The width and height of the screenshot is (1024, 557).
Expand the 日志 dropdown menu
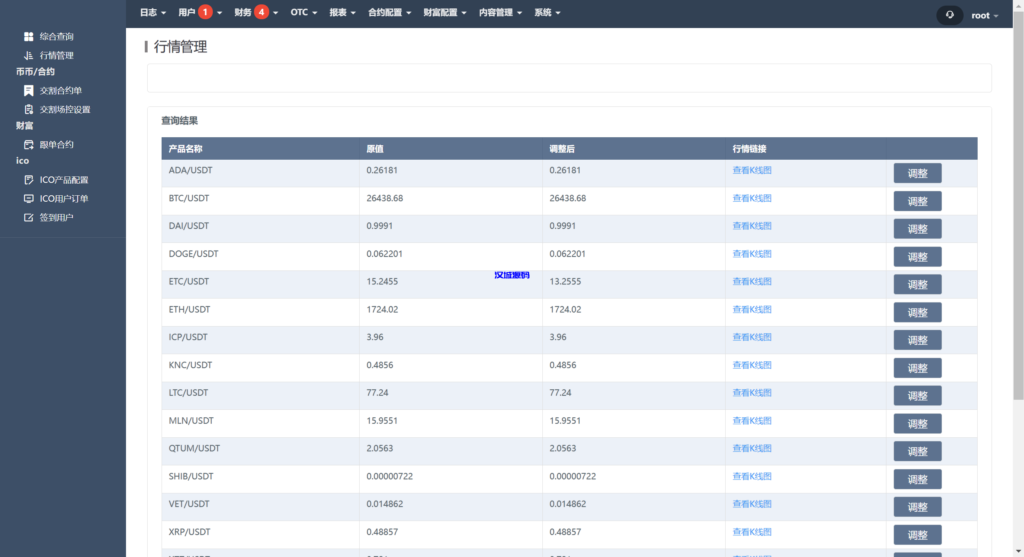pyautogui.click(x=152, y=13)
